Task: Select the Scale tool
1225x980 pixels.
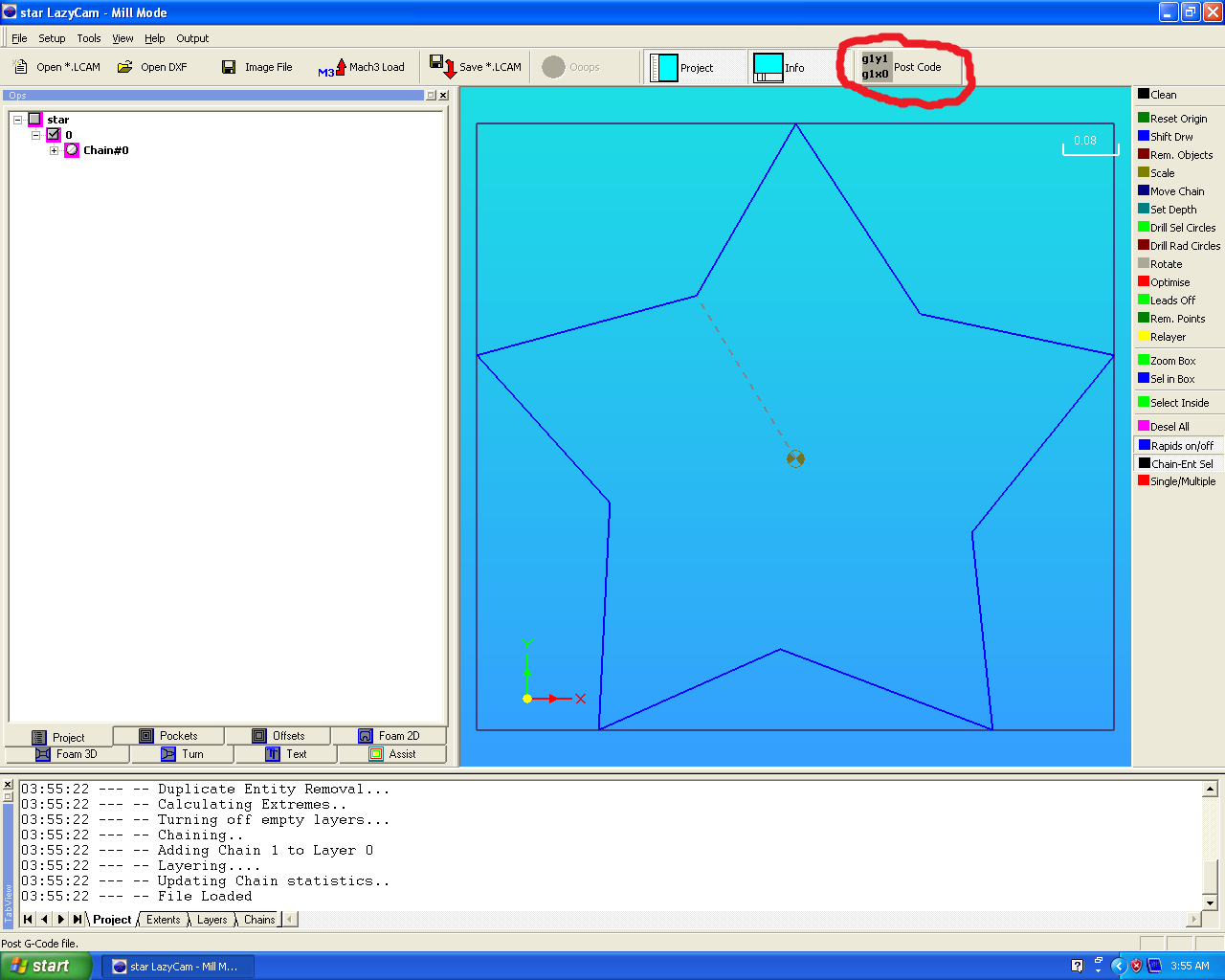Action: pyautogui.click(x=1156, y=173)
